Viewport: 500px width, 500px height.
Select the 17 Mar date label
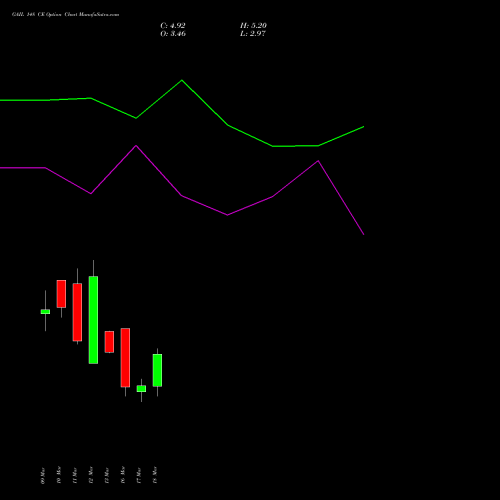point(139,475)
